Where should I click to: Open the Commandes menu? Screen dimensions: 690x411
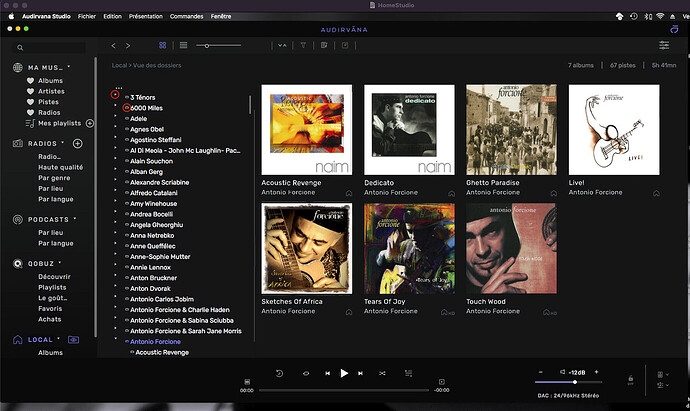[x=187, y=16]
